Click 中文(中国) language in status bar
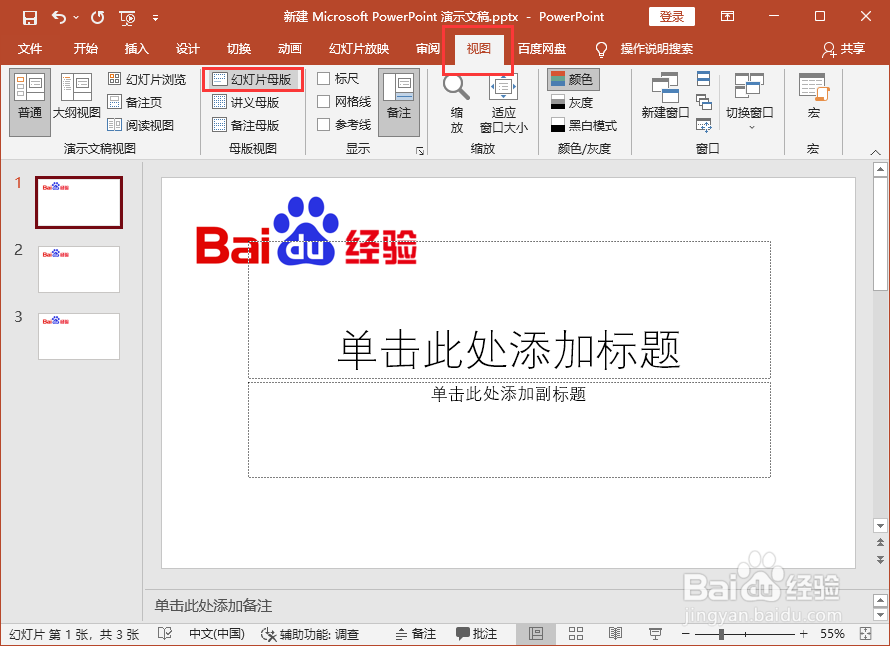Image resolution: width=890 pixels, height=646 pixels. (x=217, y=634)
